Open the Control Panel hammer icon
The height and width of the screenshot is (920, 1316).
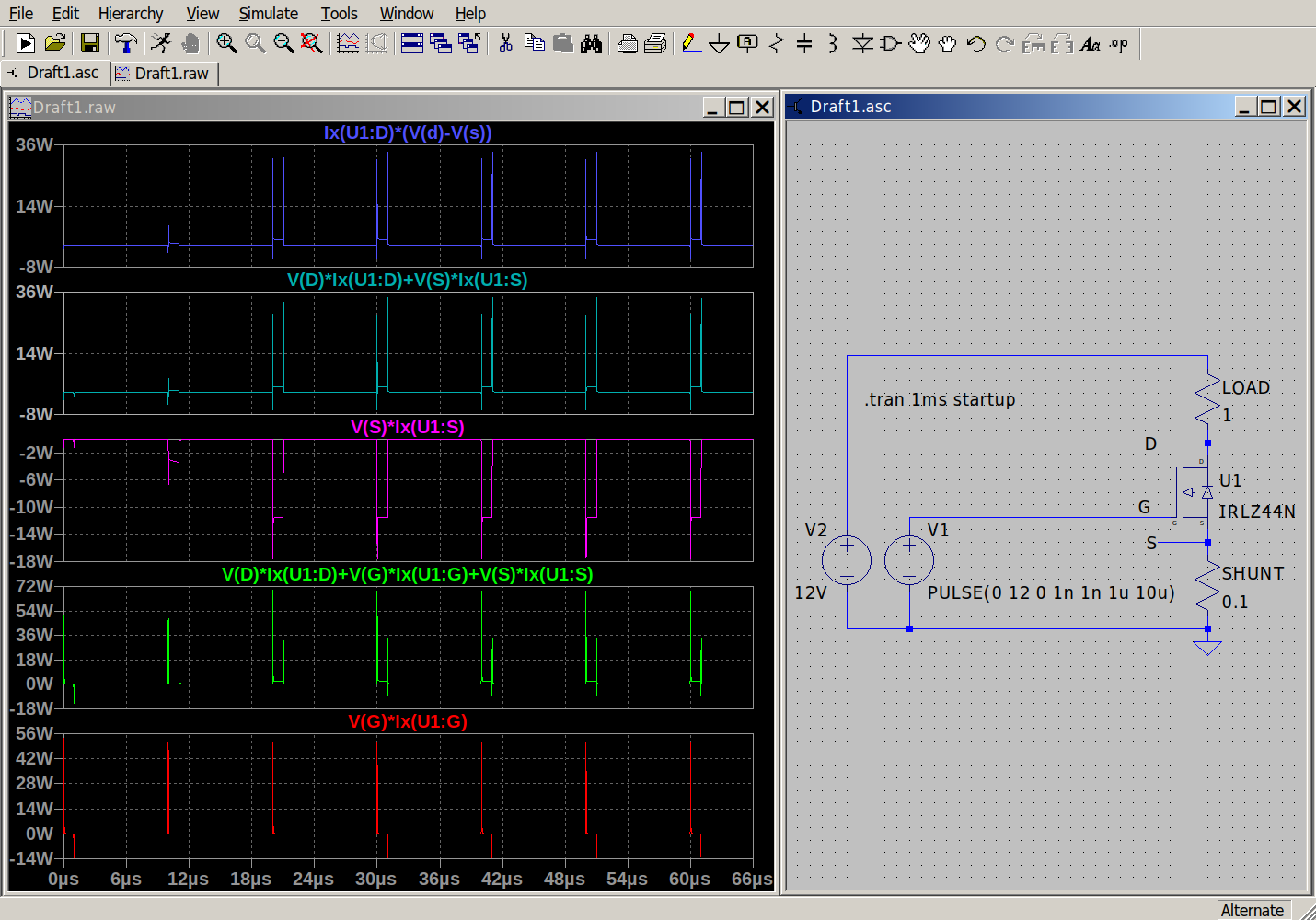click(125, 43)
